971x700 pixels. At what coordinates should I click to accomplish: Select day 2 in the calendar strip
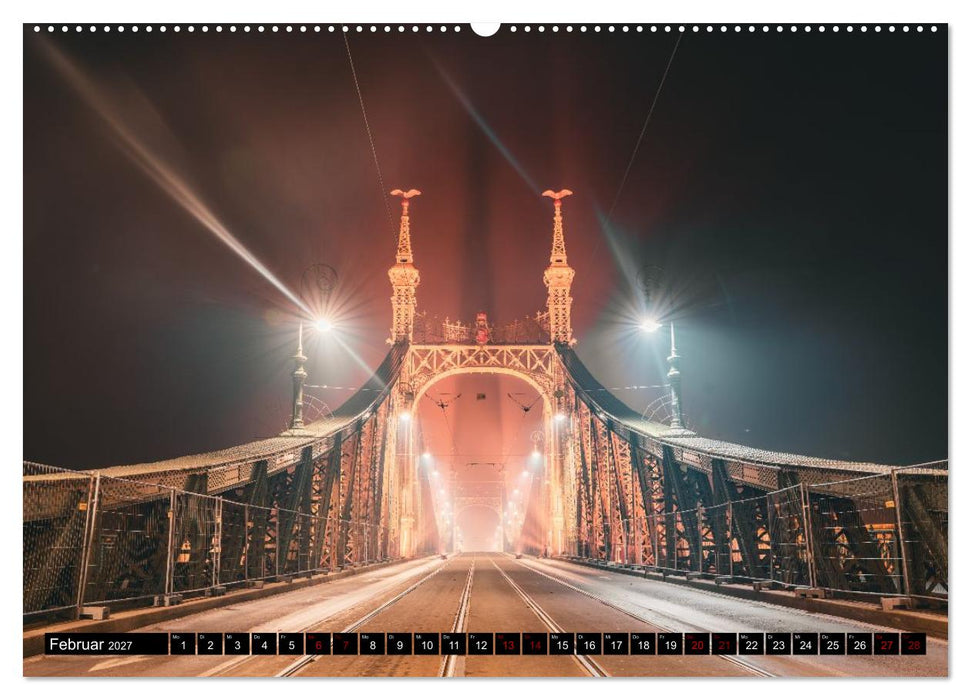click(x=209, y=644)
